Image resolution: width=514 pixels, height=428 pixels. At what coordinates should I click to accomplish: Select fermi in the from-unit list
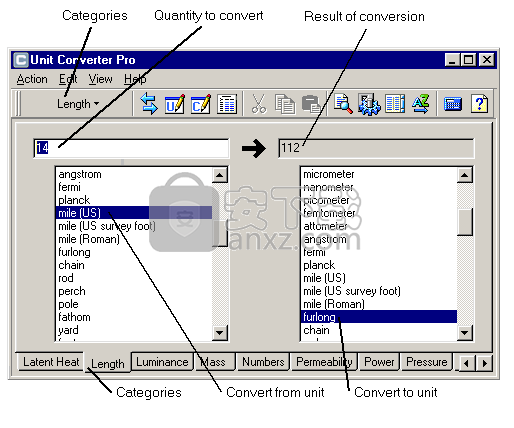[134, 187]
